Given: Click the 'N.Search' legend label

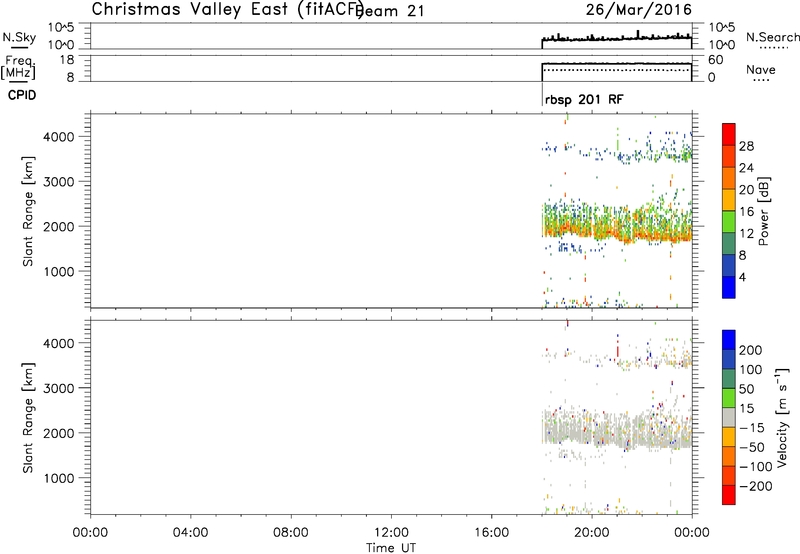Looking at the screenshot, I should click(772, 37).
